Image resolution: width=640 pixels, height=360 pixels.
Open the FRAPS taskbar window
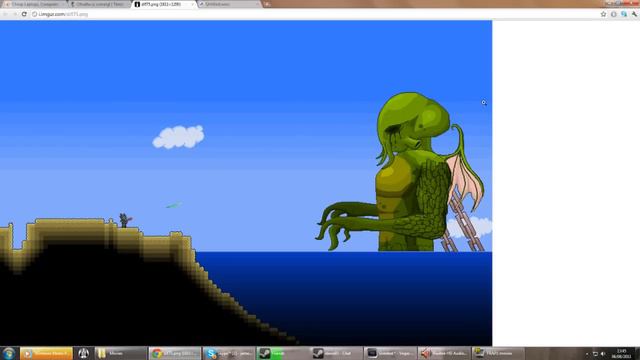(498, 353)
